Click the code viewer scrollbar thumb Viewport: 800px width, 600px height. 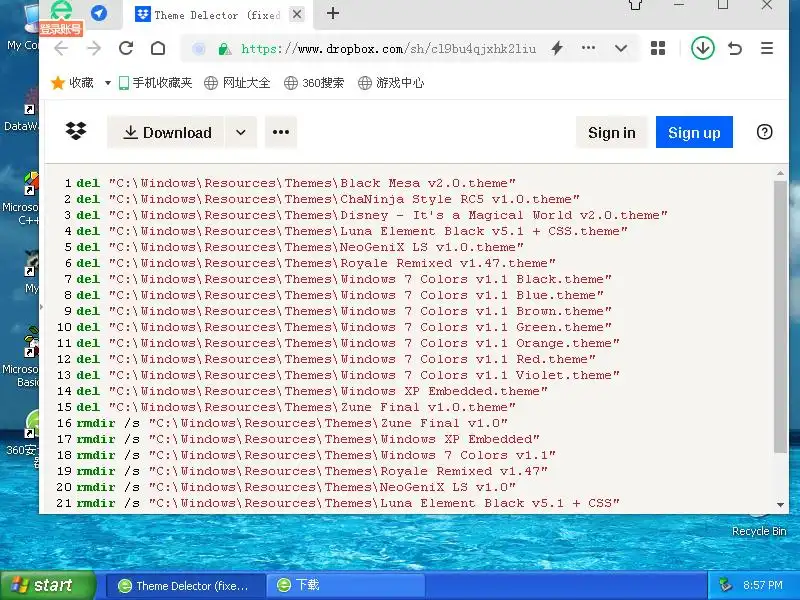[x=780, y=316]
